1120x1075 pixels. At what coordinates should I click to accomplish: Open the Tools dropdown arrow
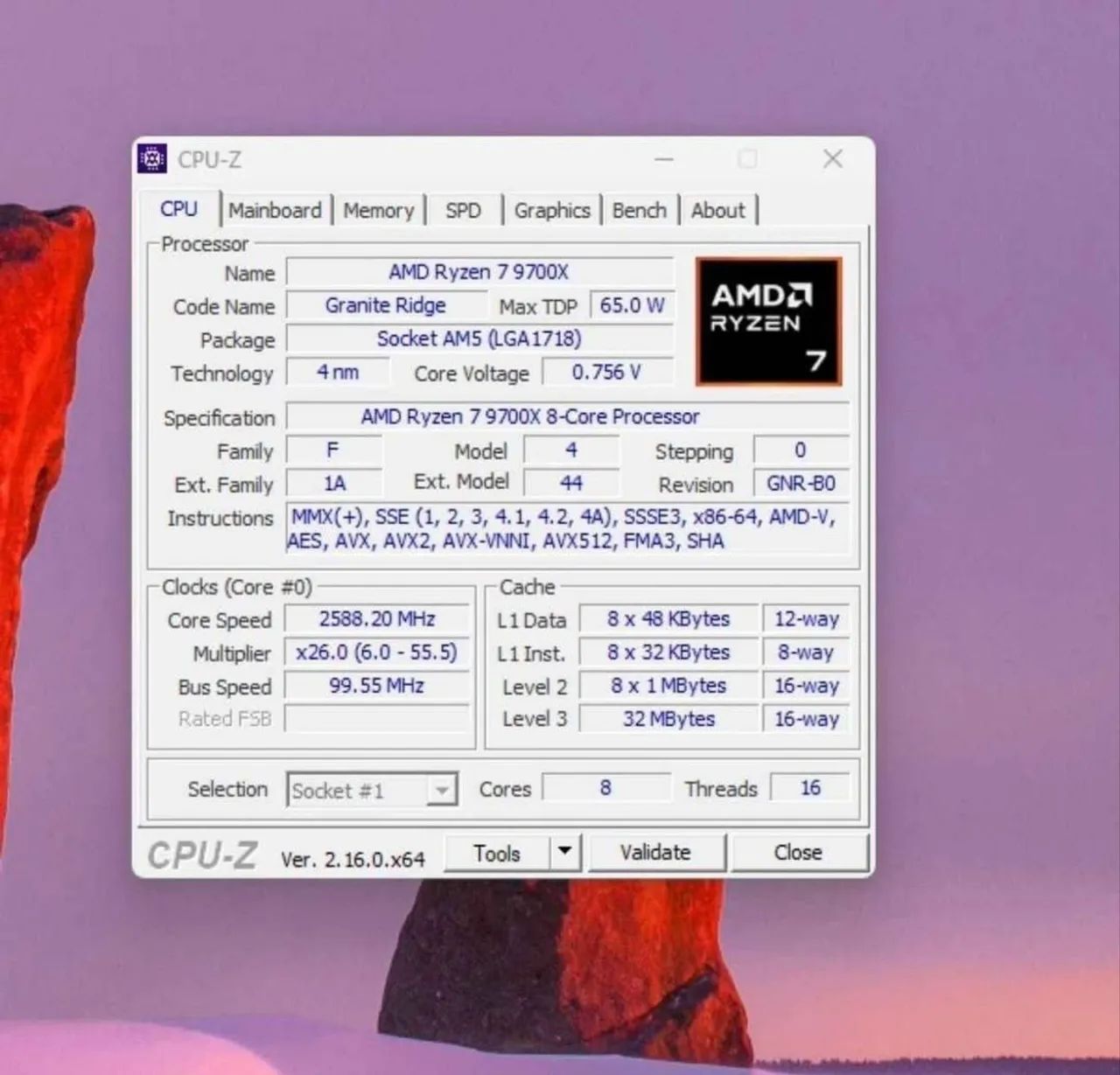(565, 851)
